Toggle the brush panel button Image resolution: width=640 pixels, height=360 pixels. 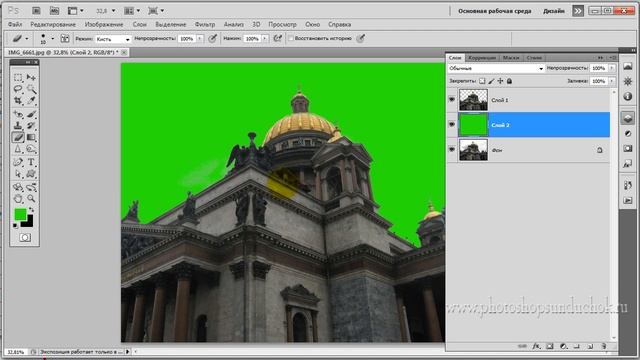(x=65, y=38)
